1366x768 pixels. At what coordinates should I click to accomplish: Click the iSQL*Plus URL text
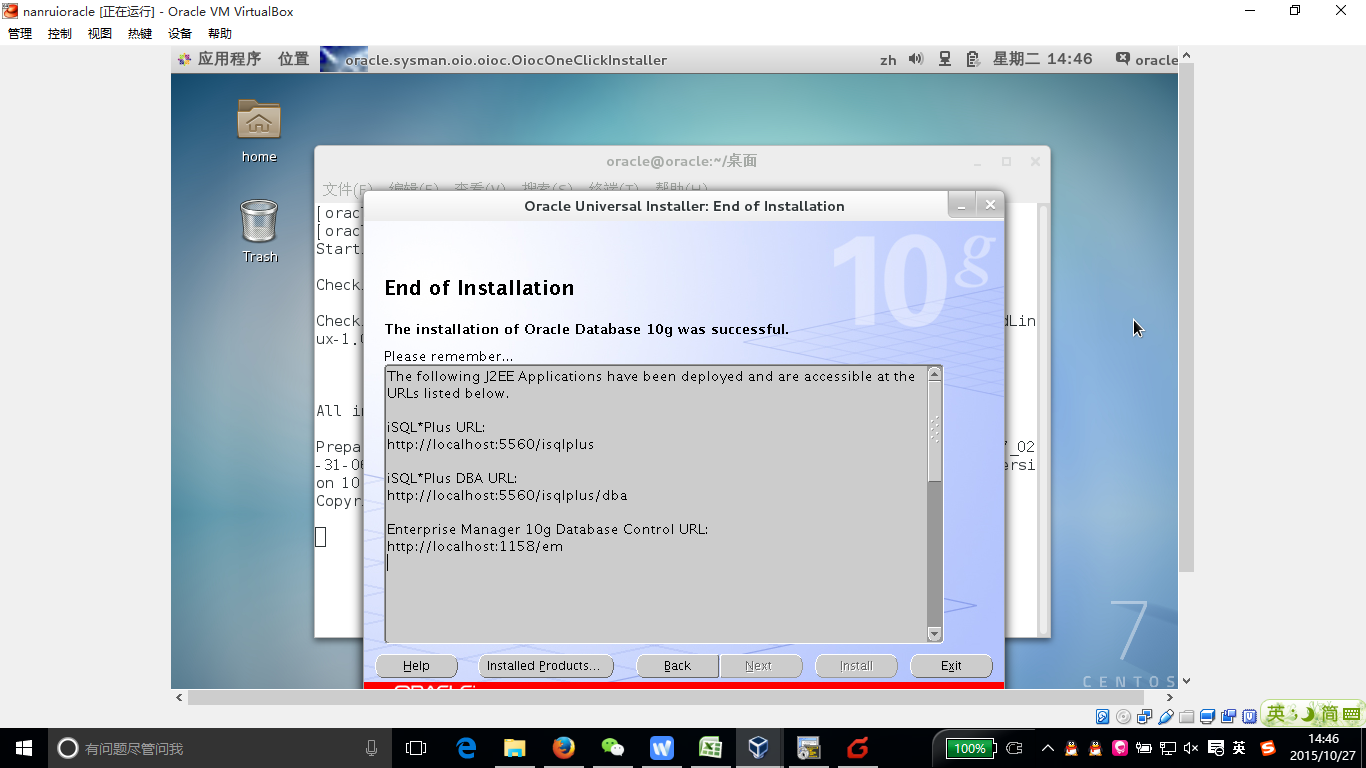click(490, 444)
